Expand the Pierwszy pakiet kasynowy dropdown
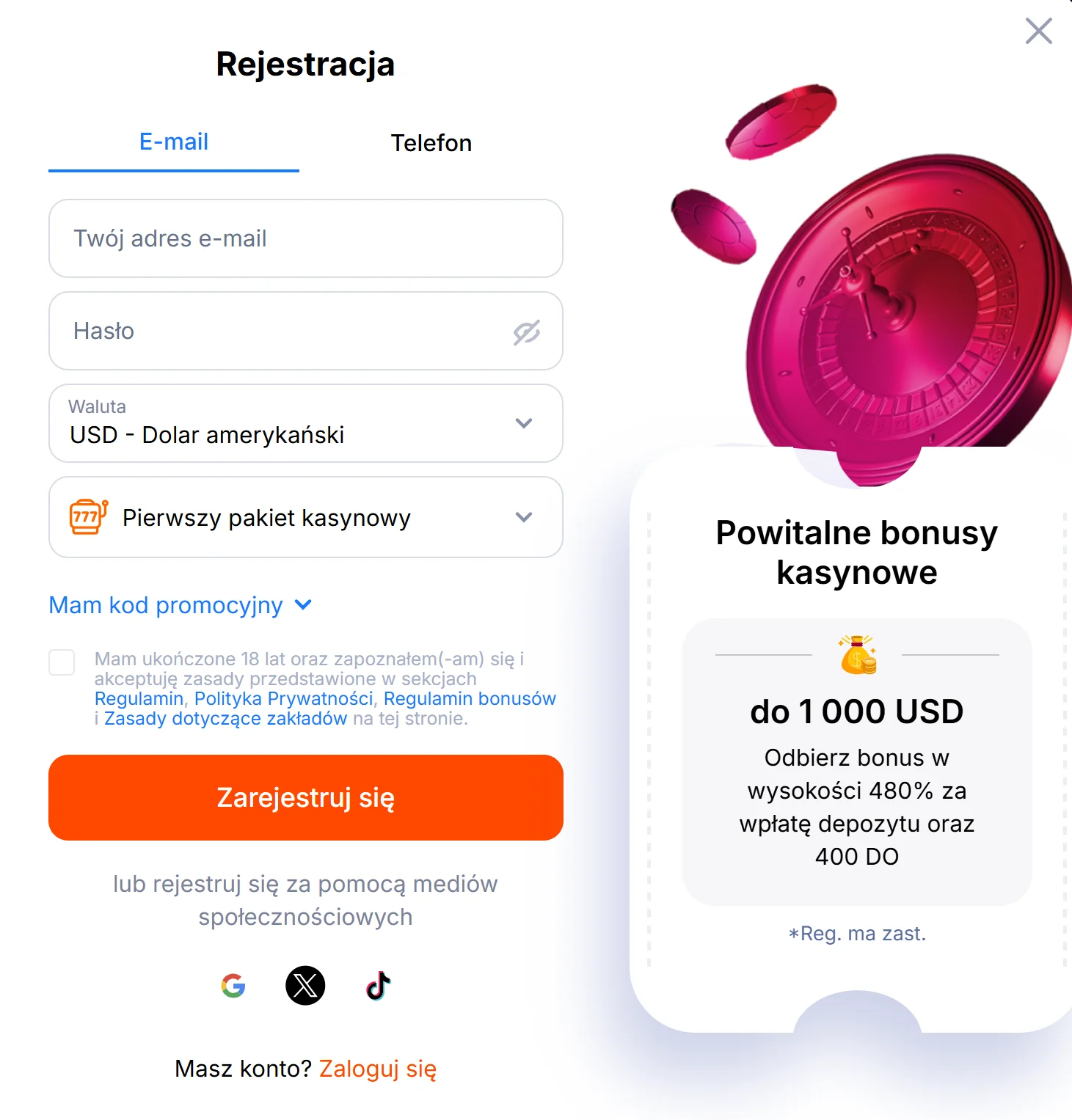The width and height of the screenshot is (1072, 1120). pos(306,517)
